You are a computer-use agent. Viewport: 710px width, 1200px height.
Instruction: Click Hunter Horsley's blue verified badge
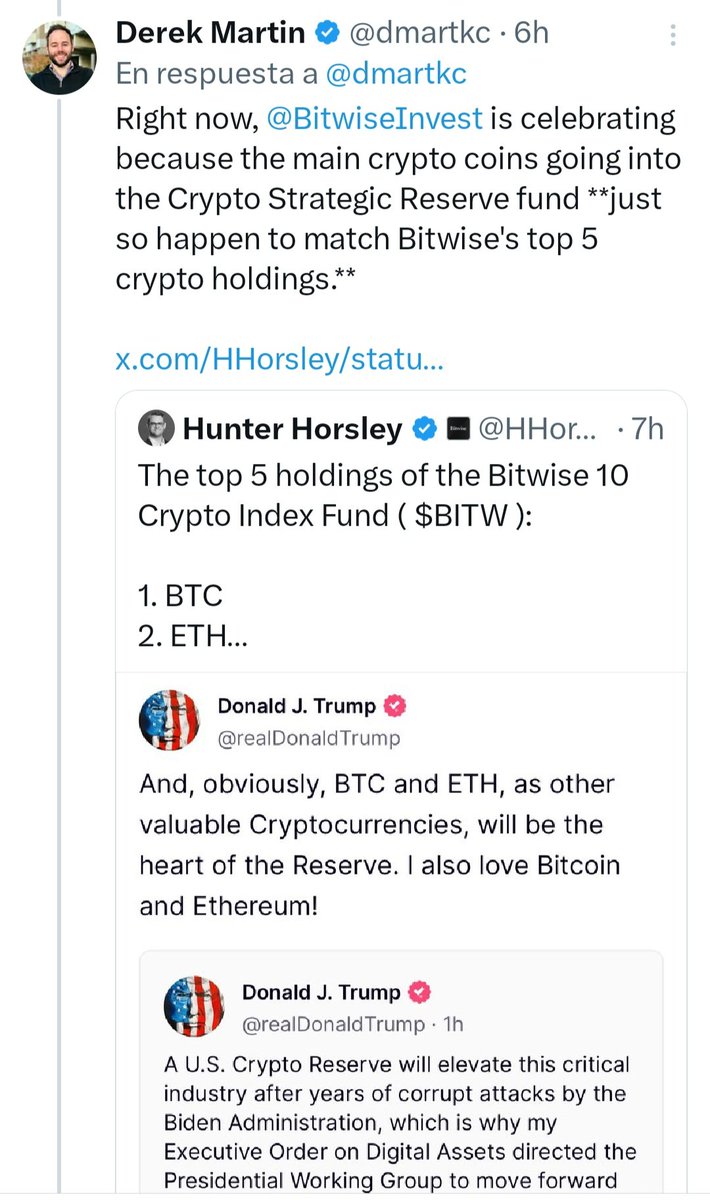click(425, 430)
